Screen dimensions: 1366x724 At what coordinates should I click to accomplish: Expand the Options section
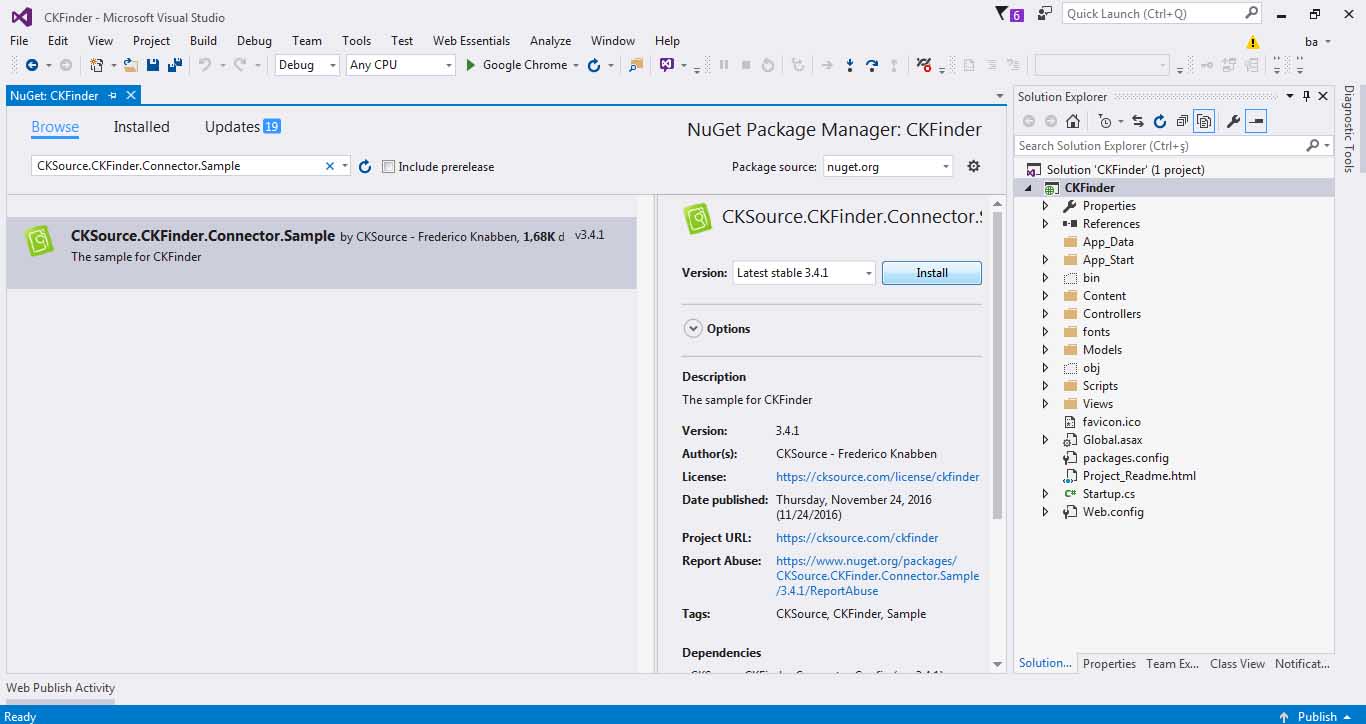(x=692, y=328)
